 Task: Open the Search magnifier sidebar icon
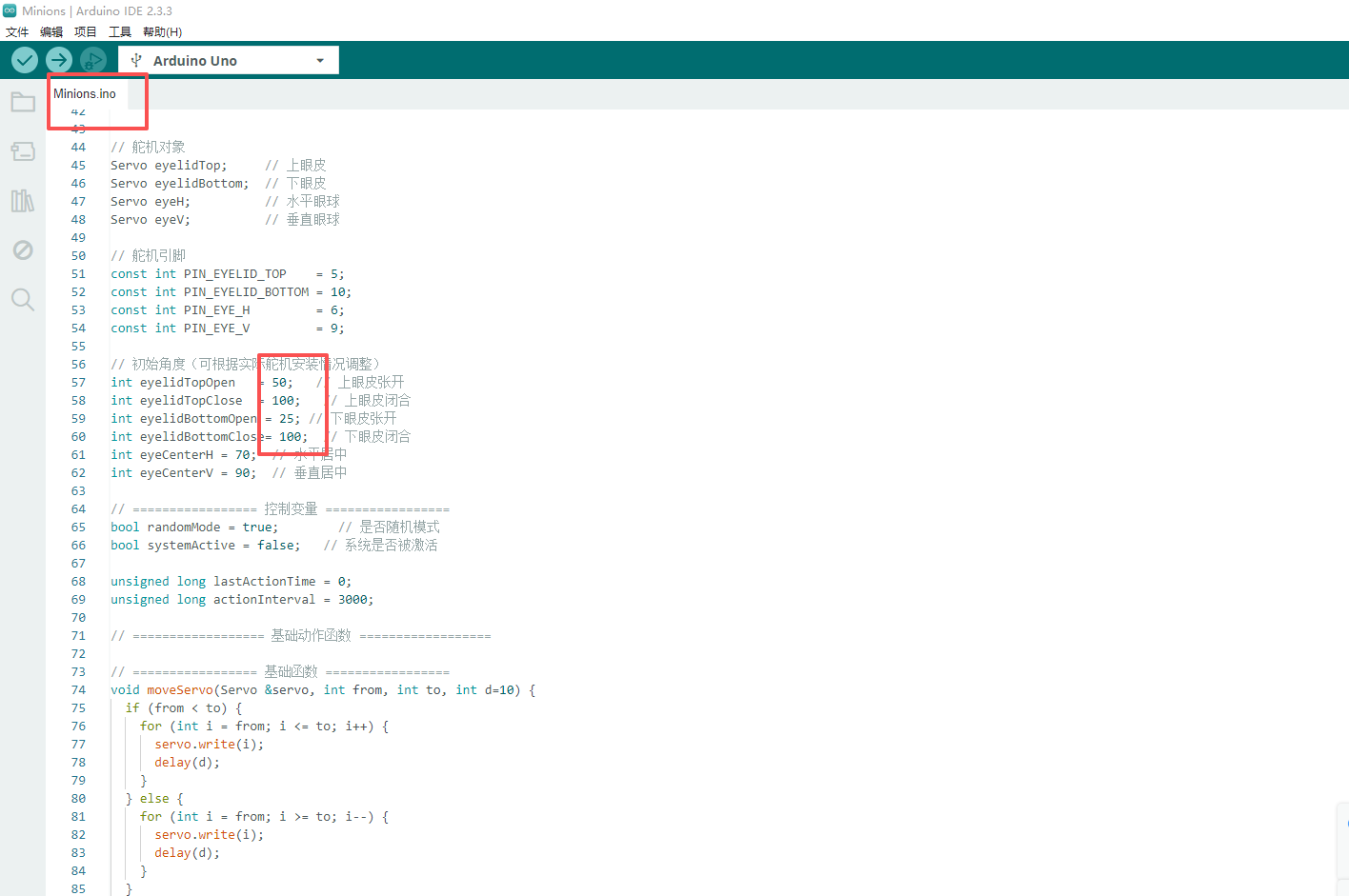23,300
